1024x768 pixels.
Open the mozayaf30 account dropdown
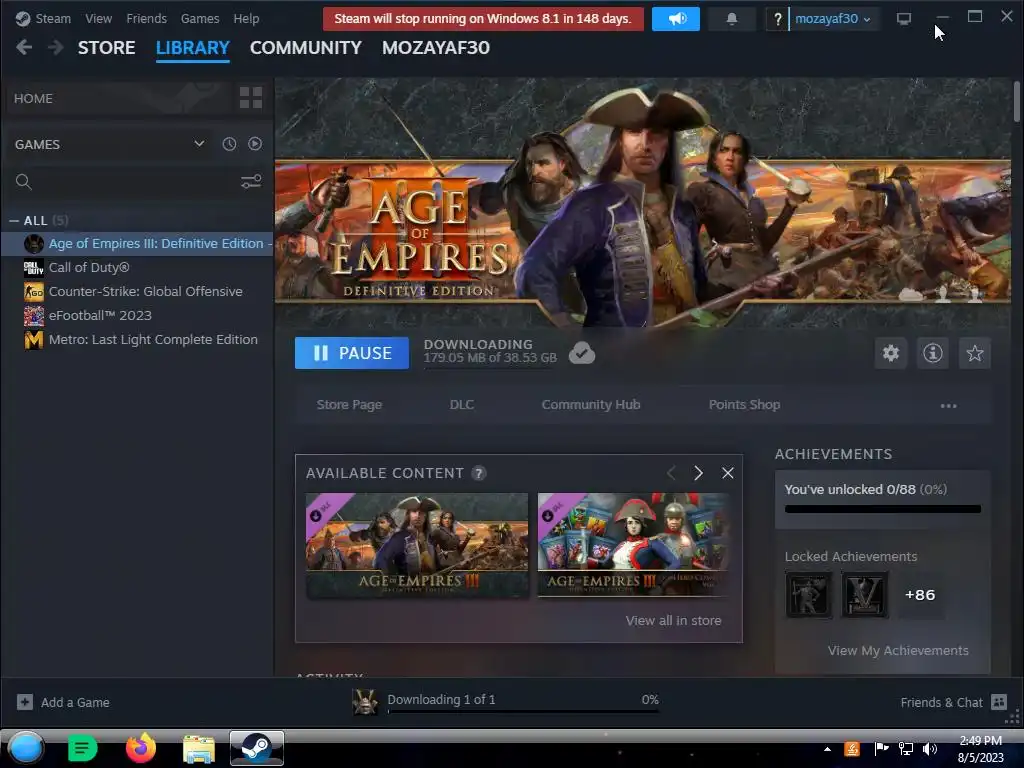tap(833, 19)
